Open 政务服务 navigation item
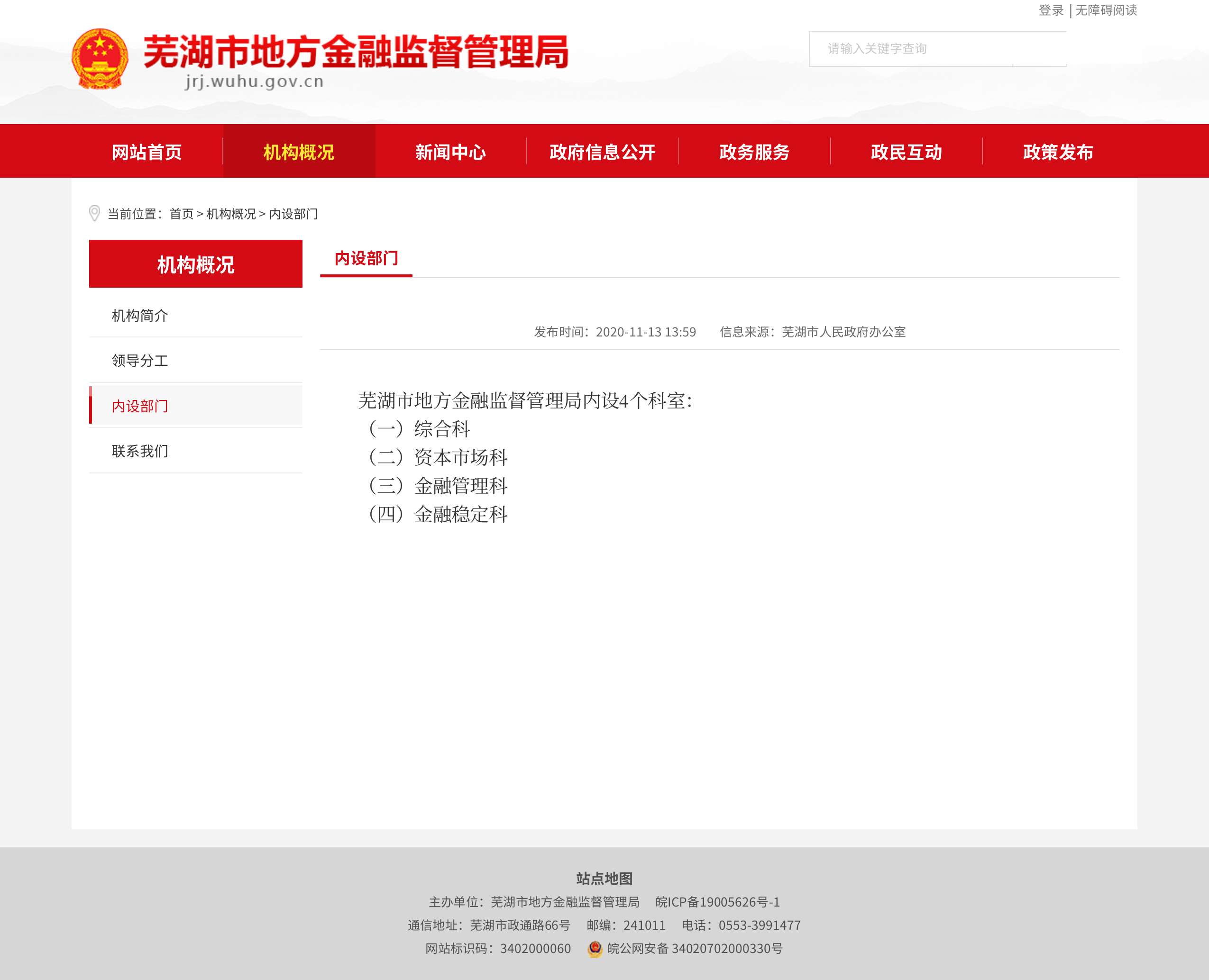Image resolution: width=1209 pixels, height=980 pixels. [754, 152]
